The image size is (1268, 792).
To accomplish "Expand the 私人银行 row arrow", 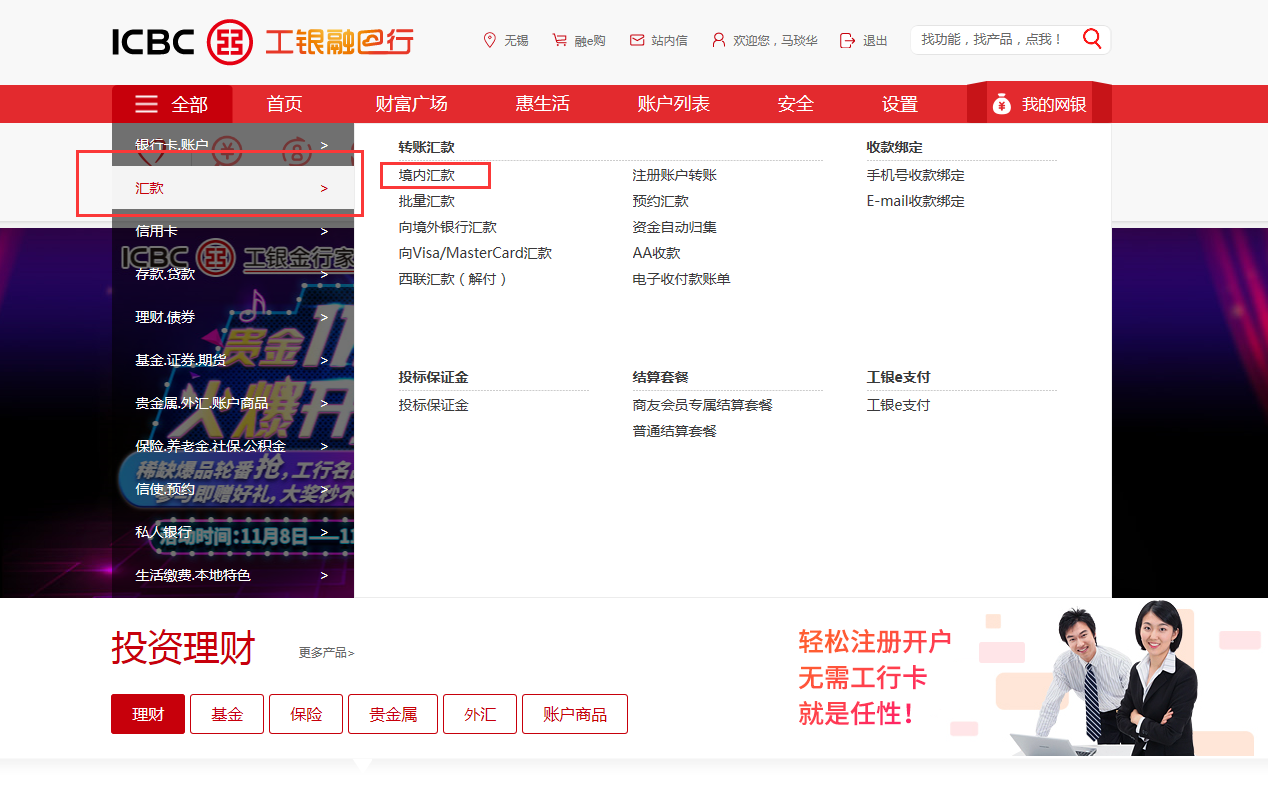I will click(324, 532).
